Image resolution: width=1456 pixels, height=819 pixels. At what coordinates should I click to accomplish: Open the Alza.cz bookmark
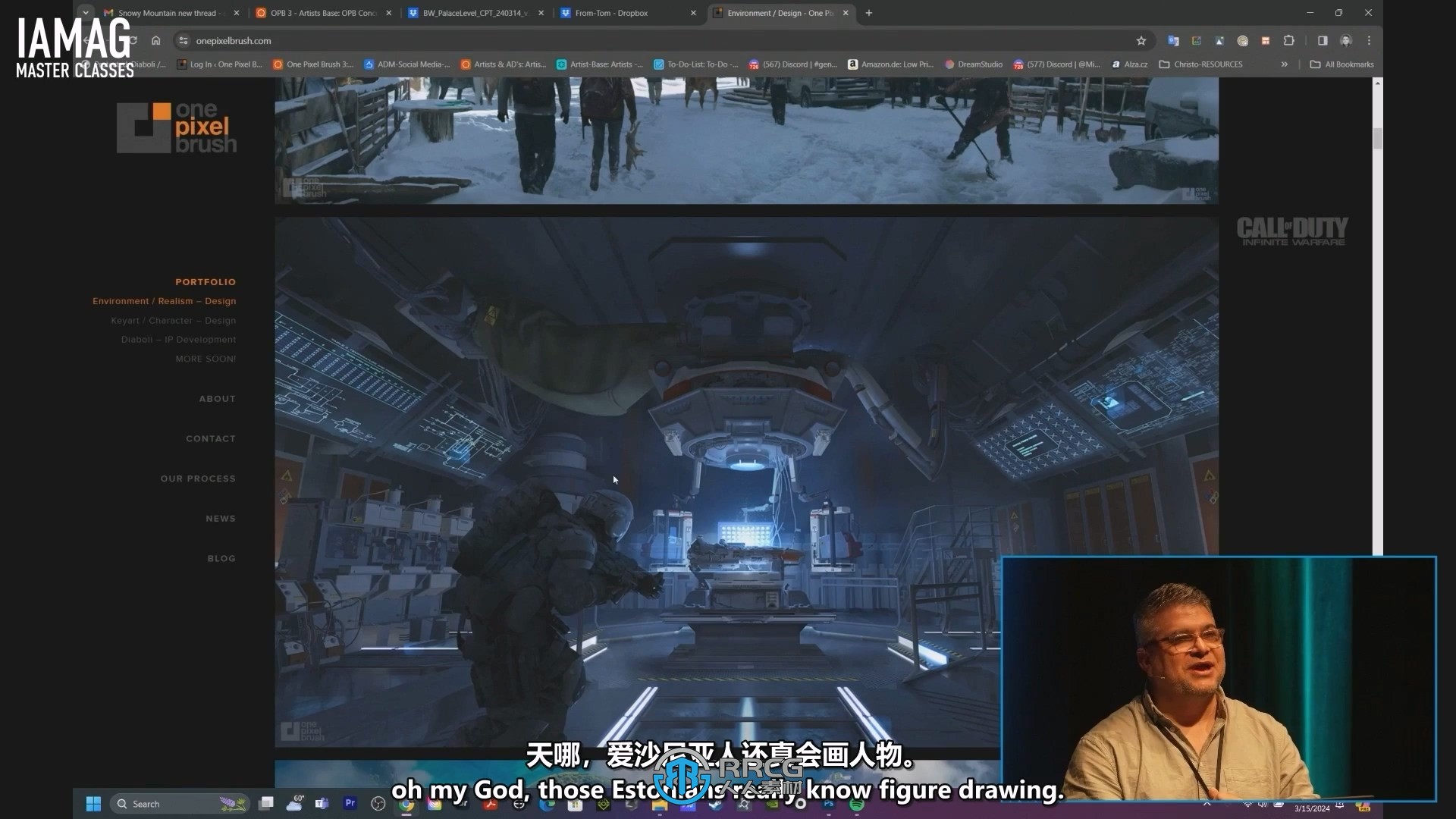pos(1129,64)
